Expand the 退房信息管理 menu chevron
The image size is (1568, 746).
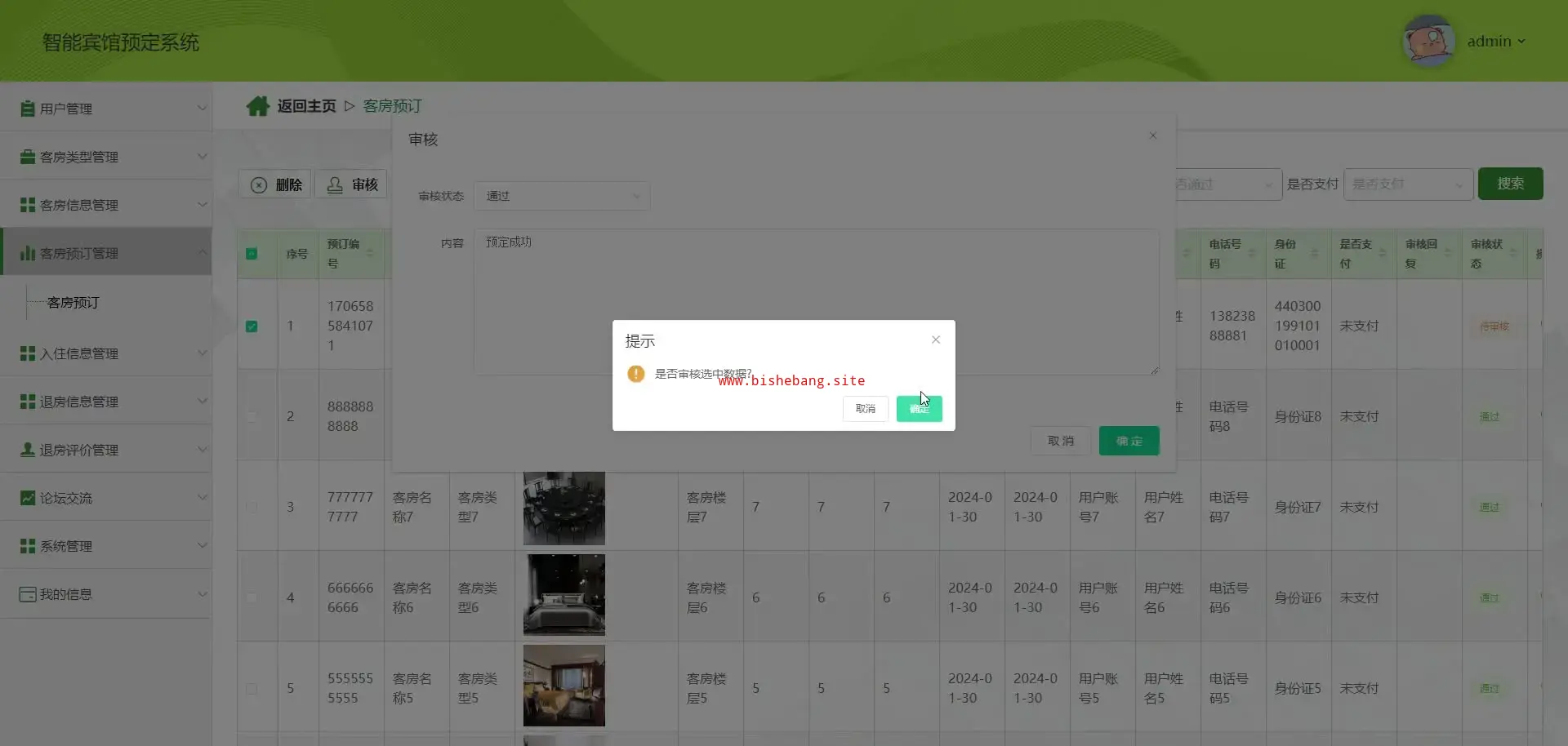202,401
